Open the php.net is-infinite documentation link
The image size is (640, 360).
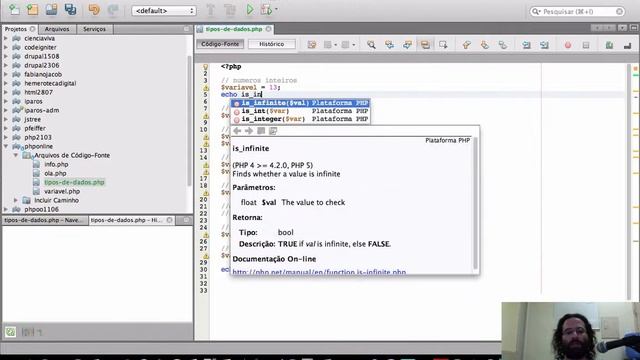point(319,272)
